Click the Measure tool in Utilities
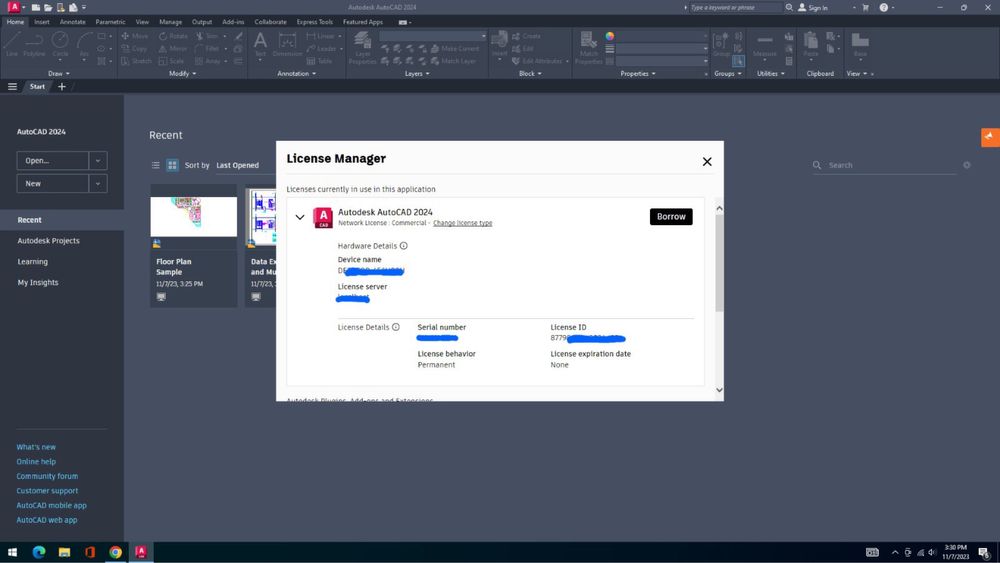 tap(764, 44)
